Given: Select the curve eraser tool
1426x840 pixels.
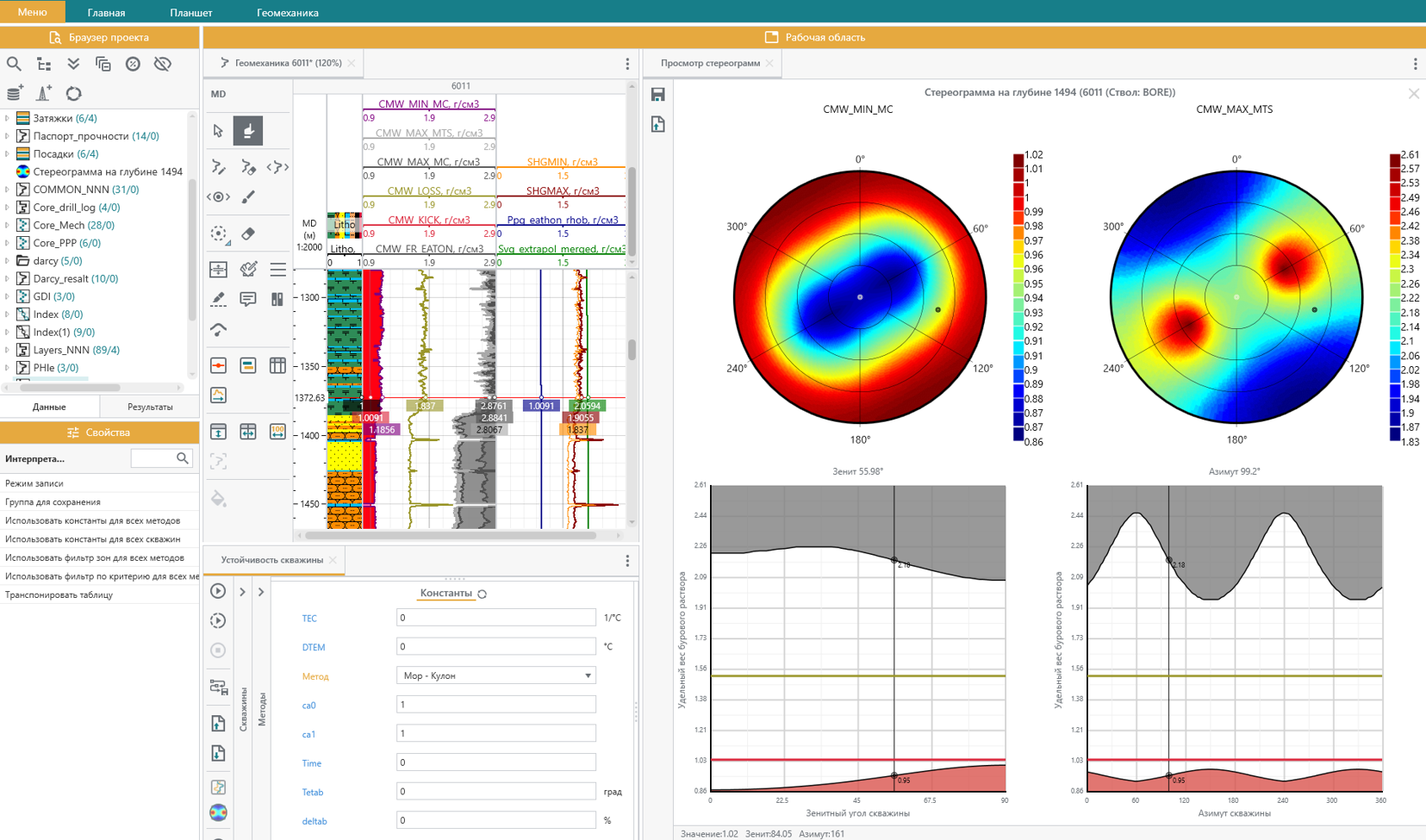Looking at the screenshot, I should point(248,167).
